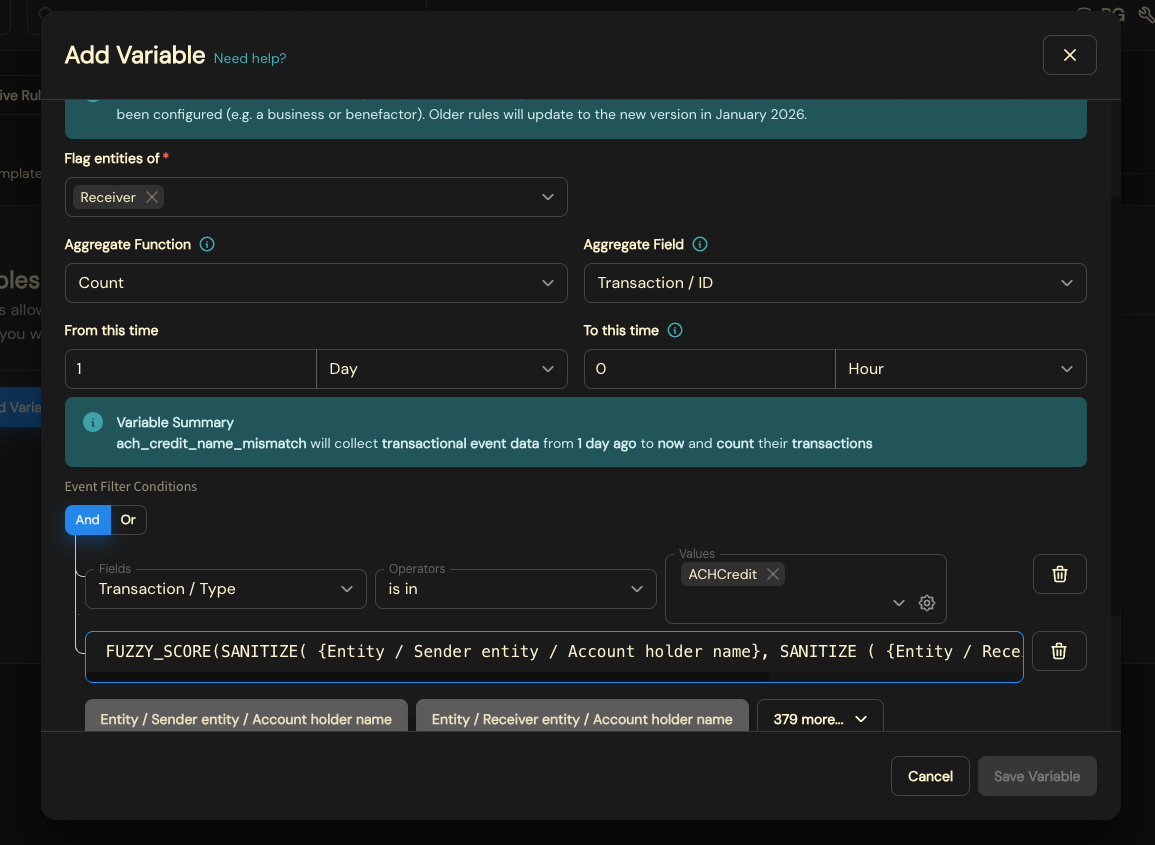Expand the Values dropdown chevron
This screenshot has width=1155, height=845.
[899, 603]
